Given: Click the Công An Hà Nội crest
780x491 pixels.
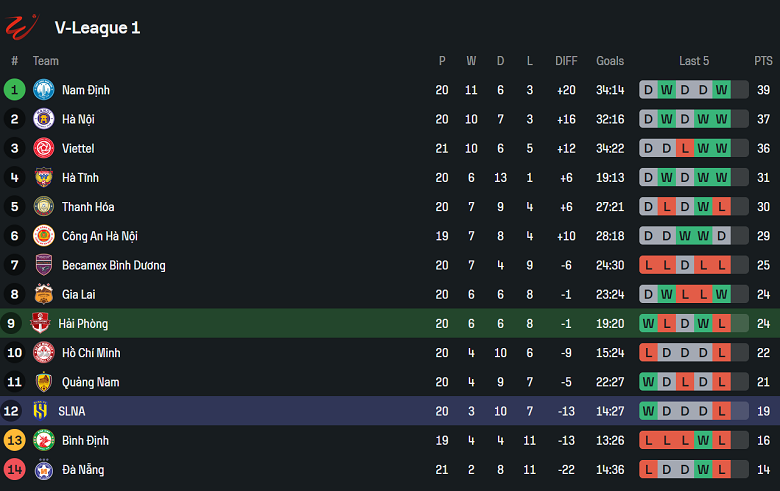Looking at the screenshot, I should pyautogui.click(x=43, y=236).
